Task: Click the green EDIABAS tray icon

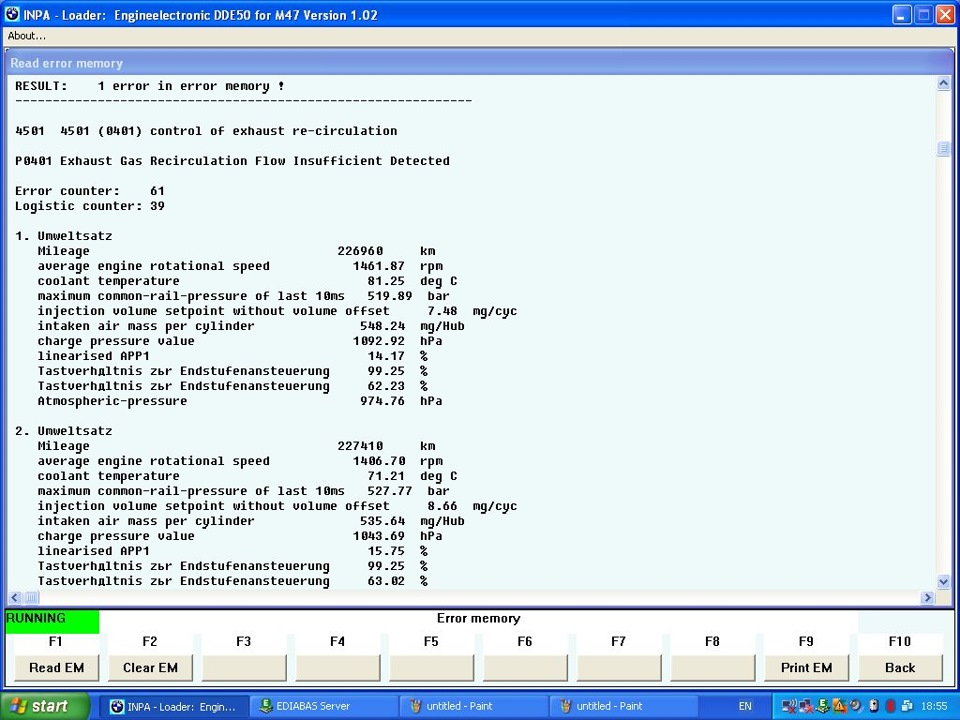Action: coord(823,706)
